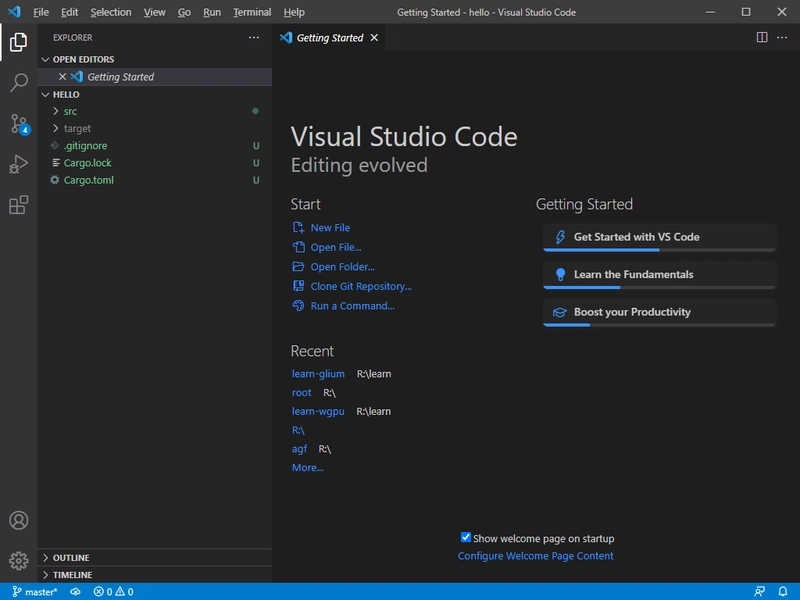
Task: Open the File menu
Action: [x=41, y=12]
